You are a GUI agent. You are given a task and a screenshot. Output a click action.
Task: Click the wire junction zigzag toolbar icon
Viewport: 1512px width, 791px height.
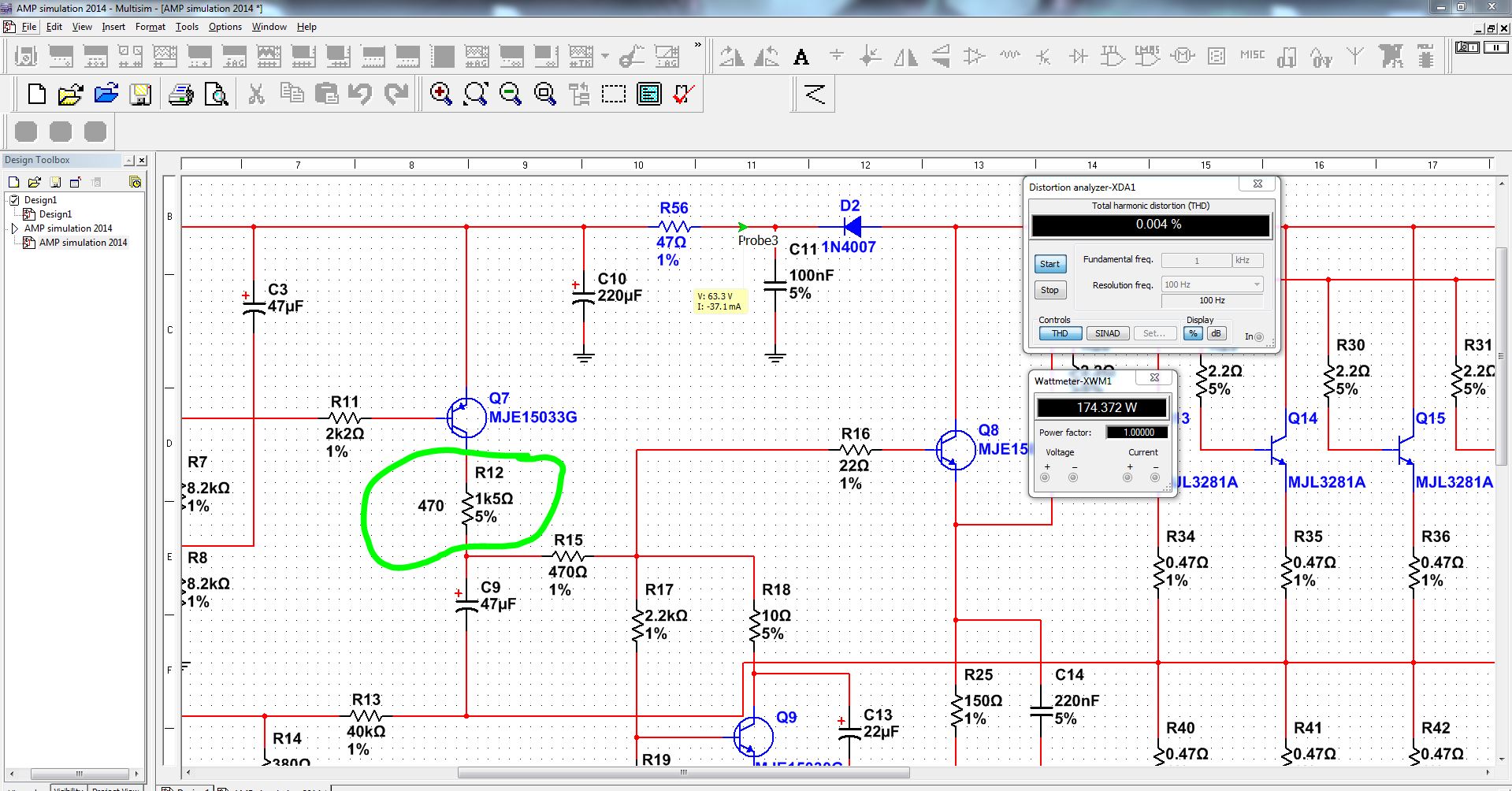[x=815, y=95]
